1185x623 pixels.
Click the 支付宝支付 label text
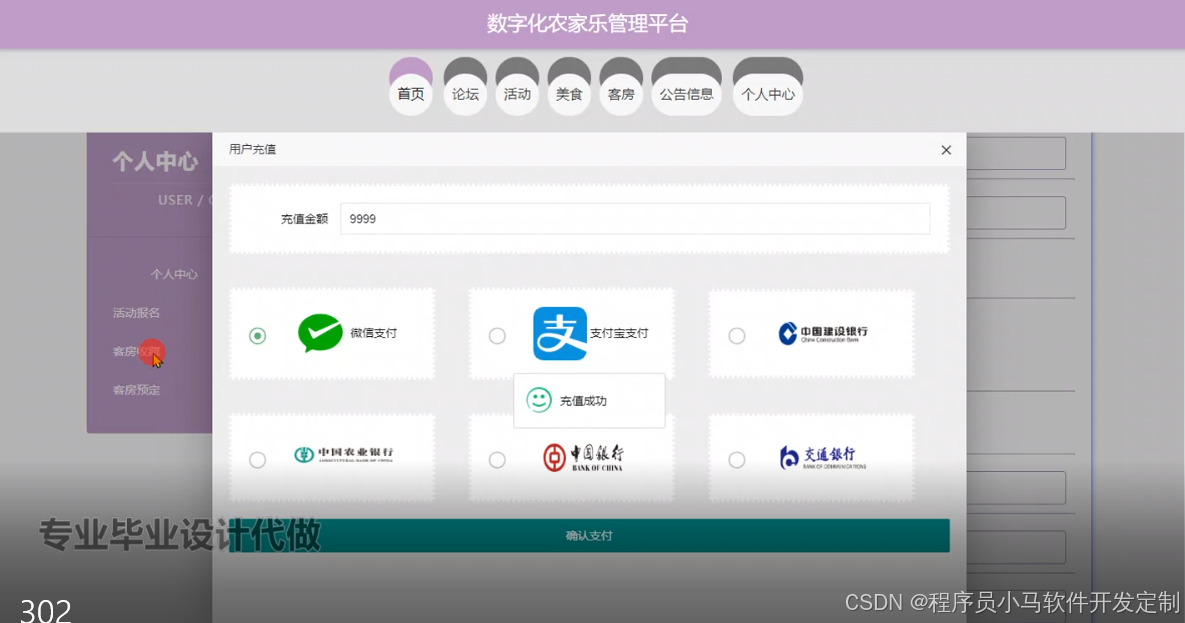point(619,333)
